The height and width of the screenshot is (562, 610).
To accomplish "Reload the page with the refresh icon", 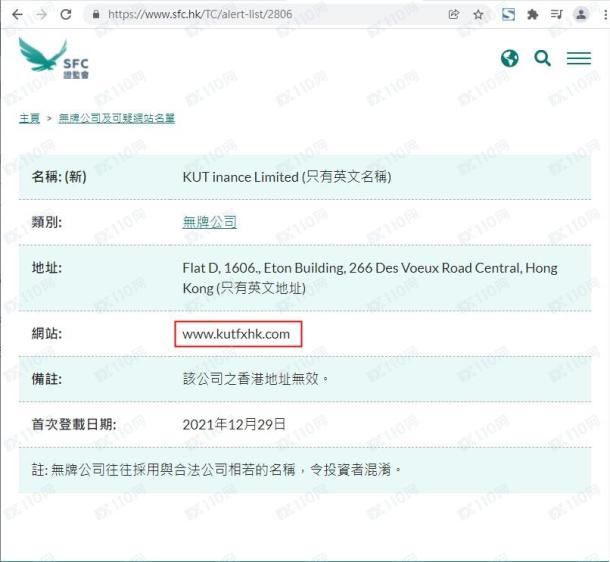I will coord(66,15).
